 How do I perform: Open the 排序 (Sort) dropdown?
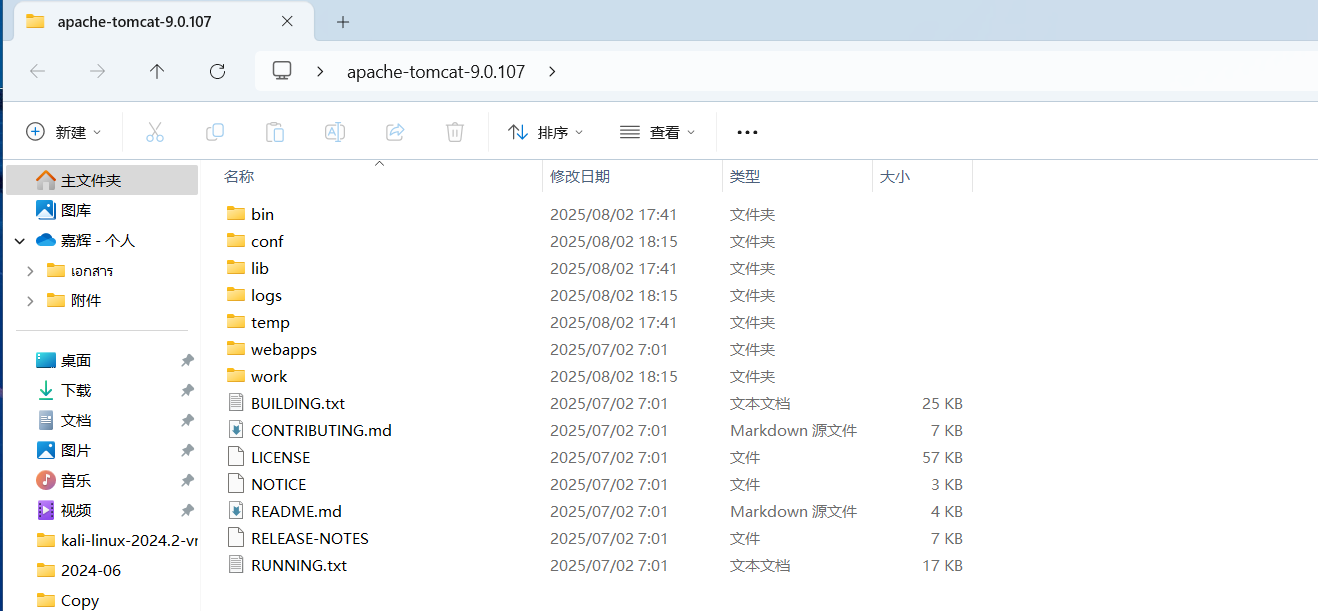pyautogui.click(x=545, y=132)
